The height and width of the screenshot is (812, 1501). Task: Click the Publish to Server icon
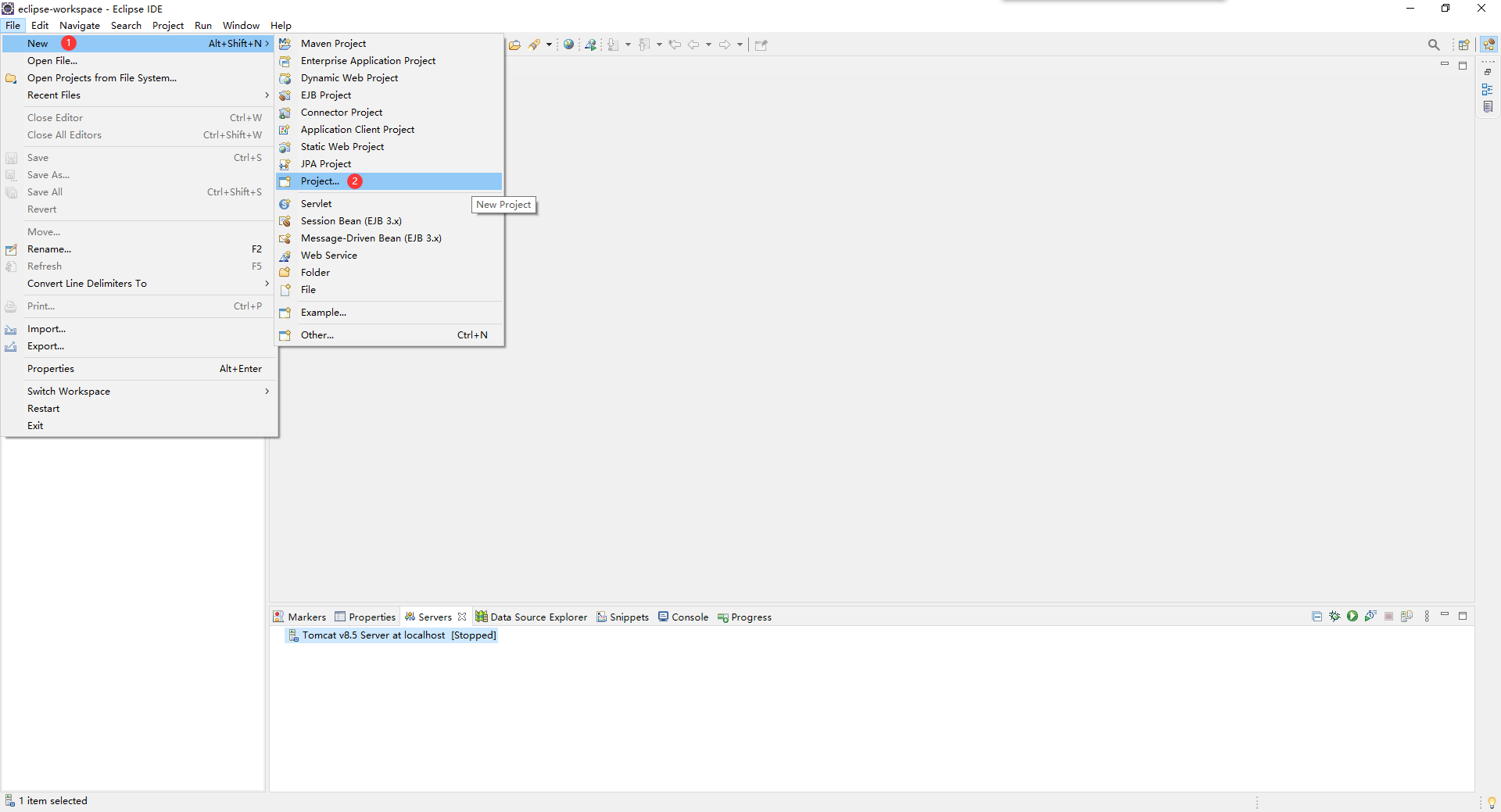pyautogui.click(x=1406, y=617)
